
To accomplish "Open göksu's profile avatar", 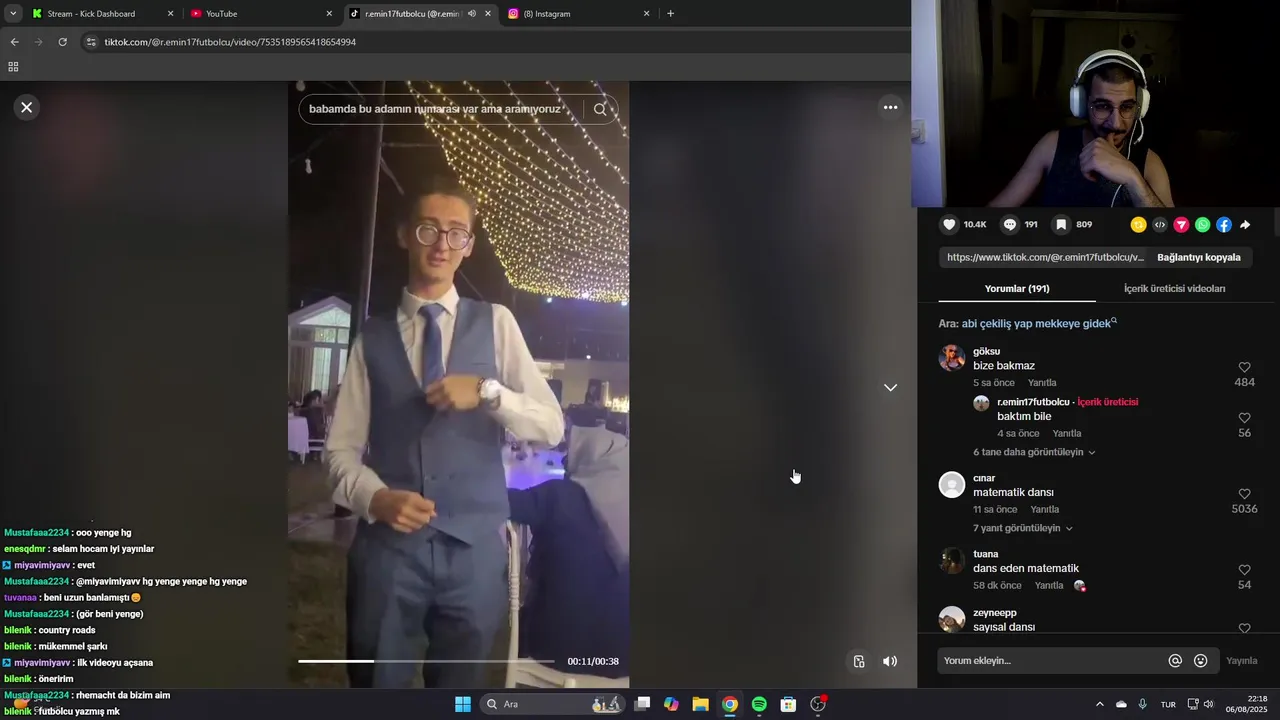I will [x=952, y=358].
